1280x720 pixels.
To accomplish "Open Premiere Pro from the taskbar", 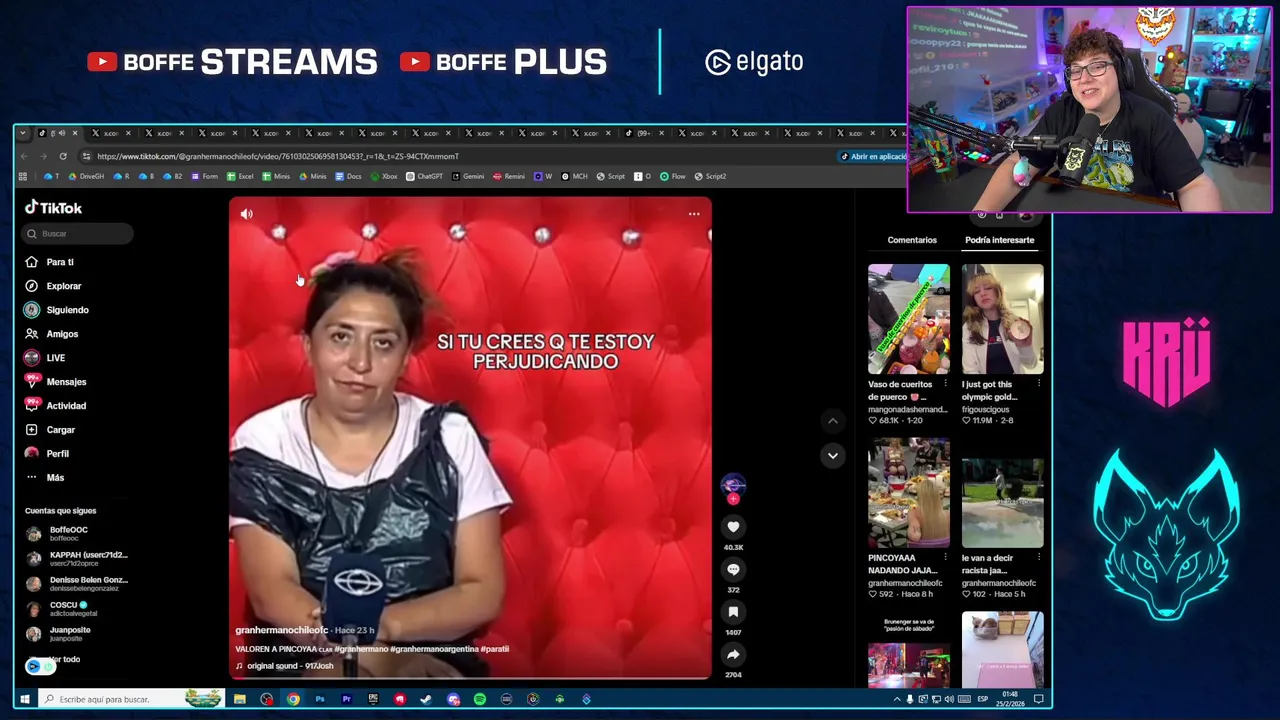I will [x=347, y=699].
